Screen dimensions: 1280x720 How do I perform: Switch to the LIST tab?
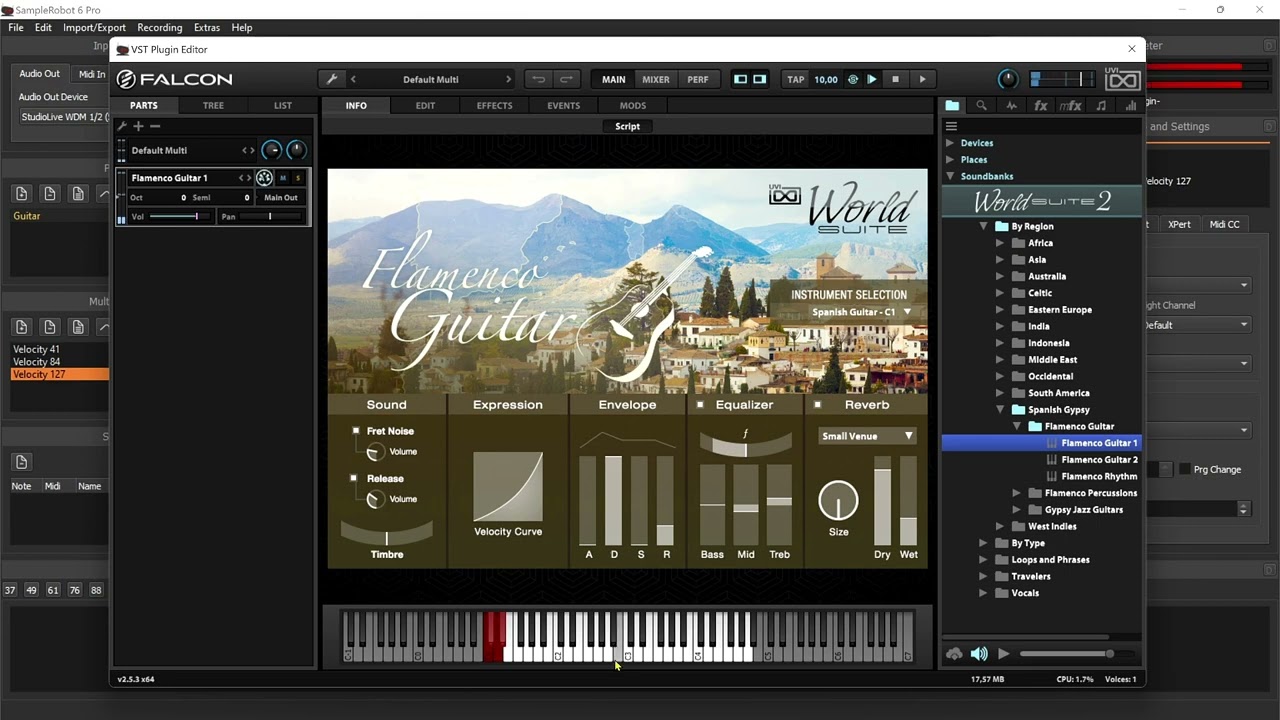pos(283,105)
